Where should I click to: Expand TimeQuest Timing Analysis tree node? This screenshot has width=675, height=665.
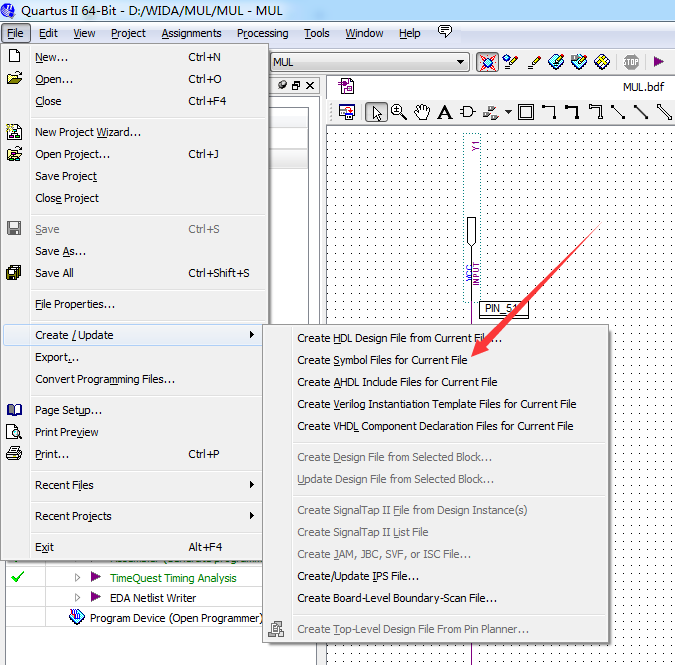(77, 577)
